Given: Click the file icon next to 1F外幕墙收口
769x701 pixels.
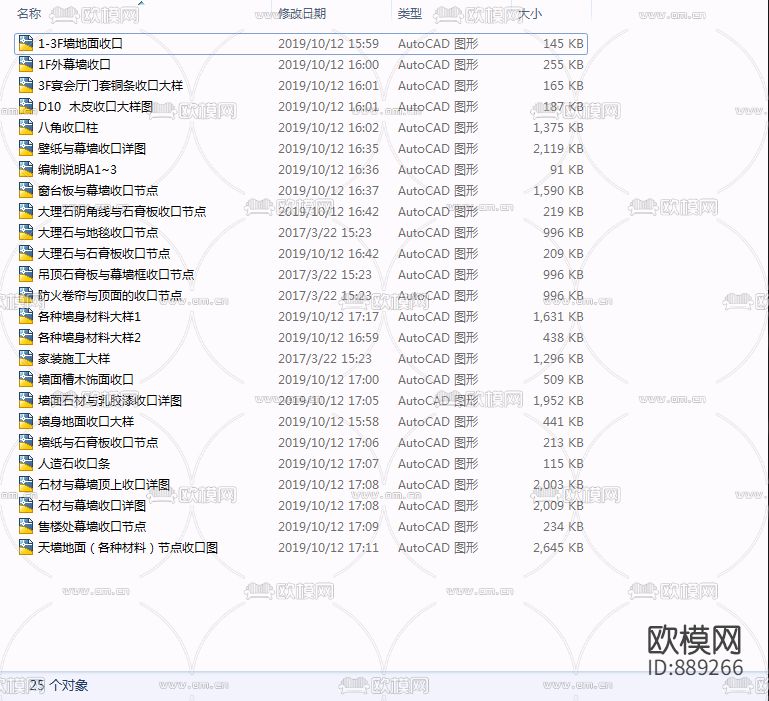Looking at the screenshot, I should click(x=26, y=65).
